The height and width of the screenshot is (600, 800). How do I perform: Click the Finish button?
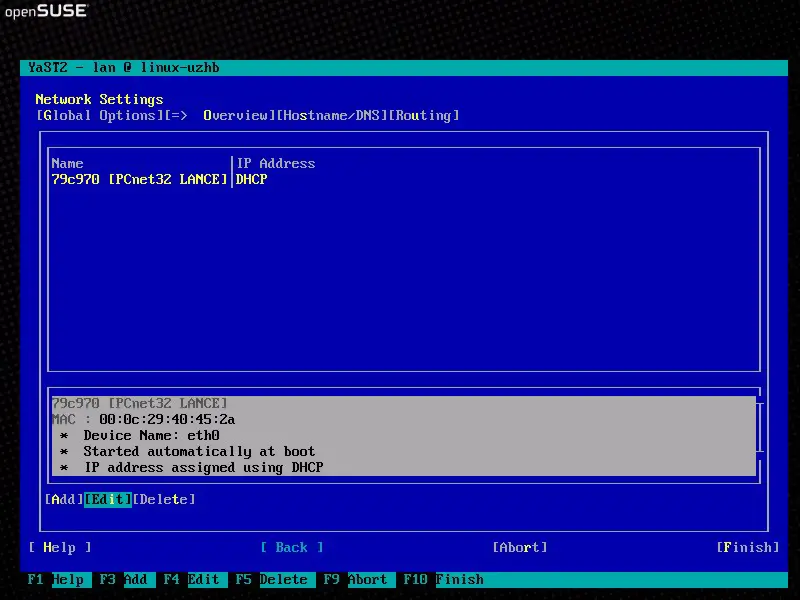tap(748, 547)
